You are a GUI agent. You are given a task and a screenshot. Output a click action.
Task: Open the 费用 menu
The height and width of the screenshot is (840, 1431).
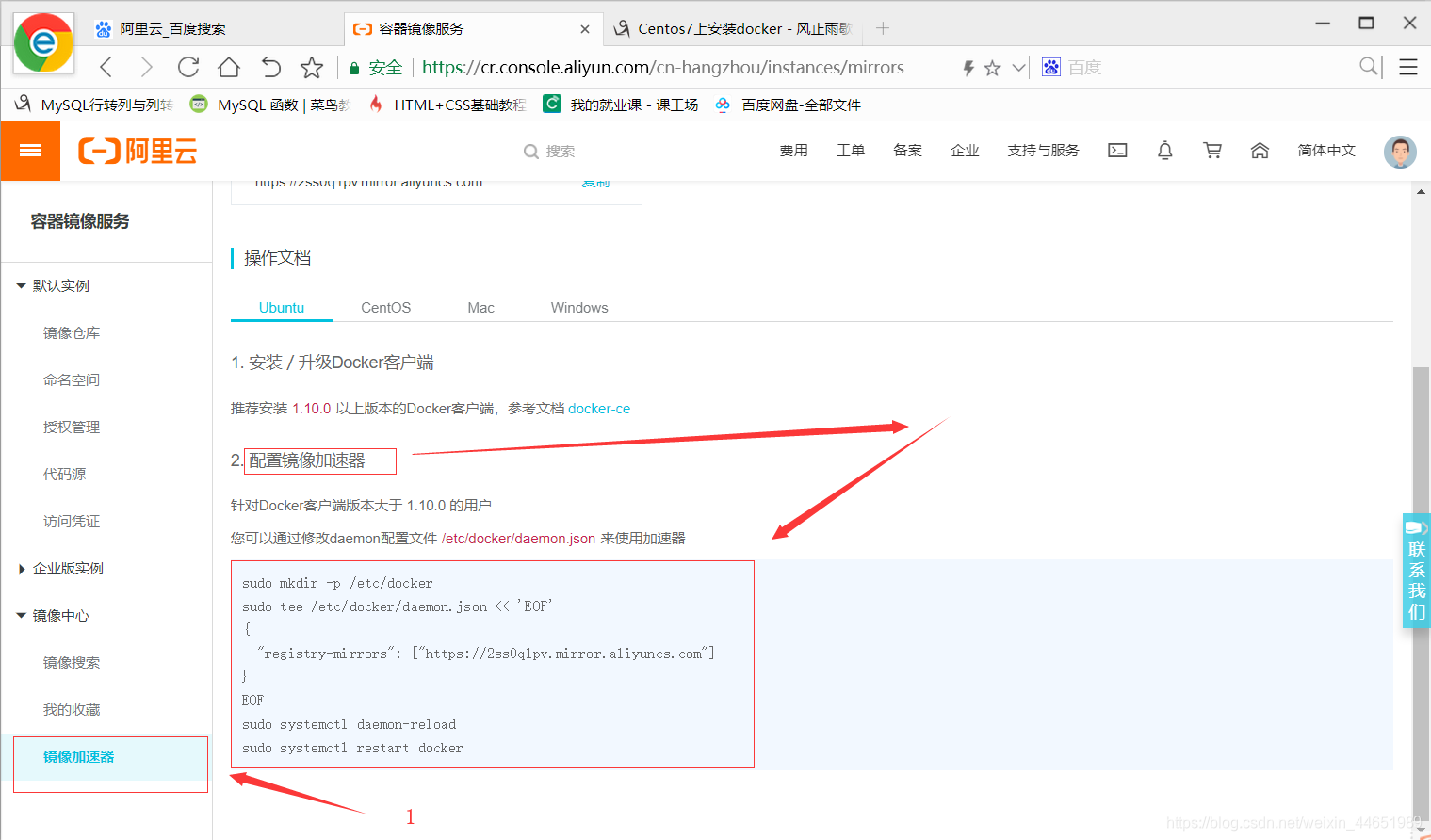click(793, 151)
